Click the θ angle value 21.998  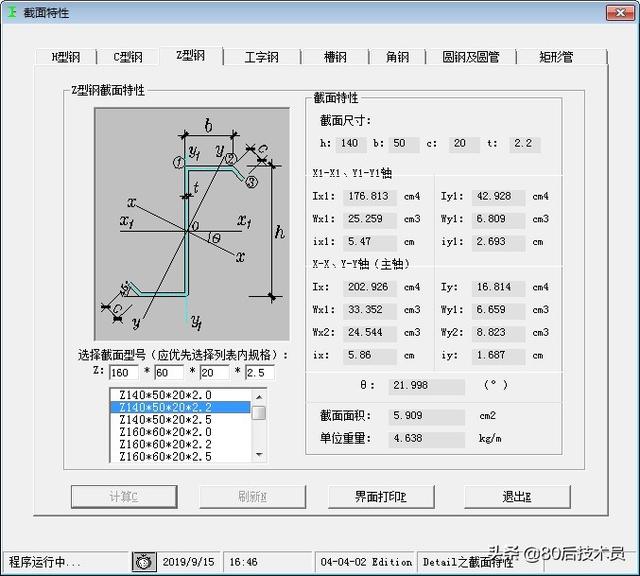tap(427, 386)
